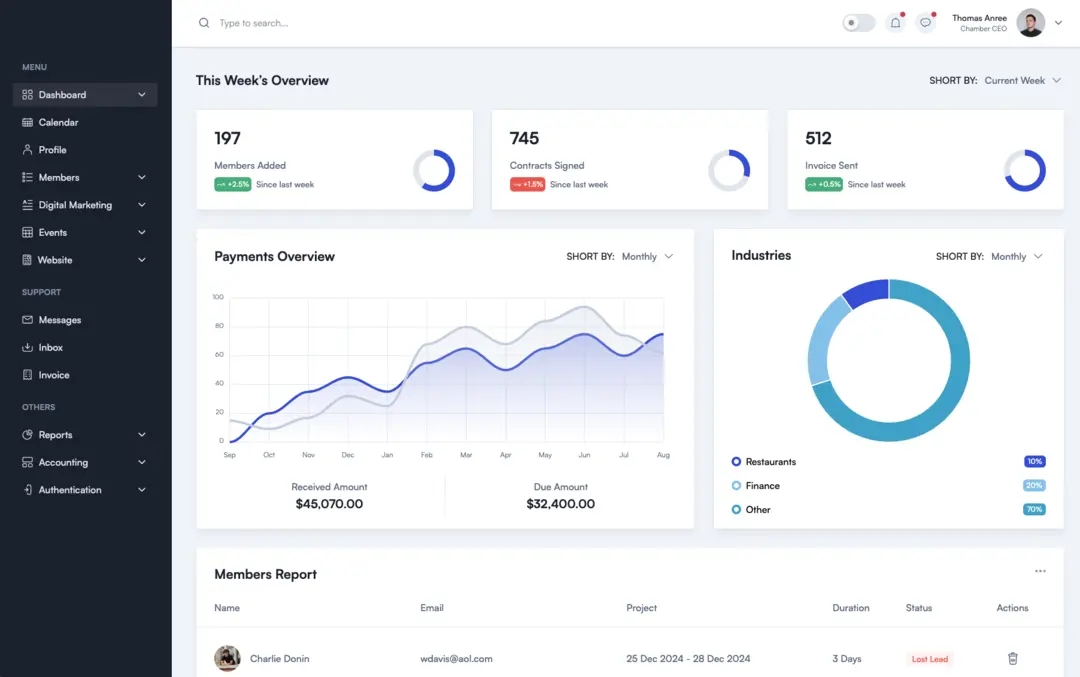
Task: Open Messages in the sidebar
Action: [x=61, y=319]
